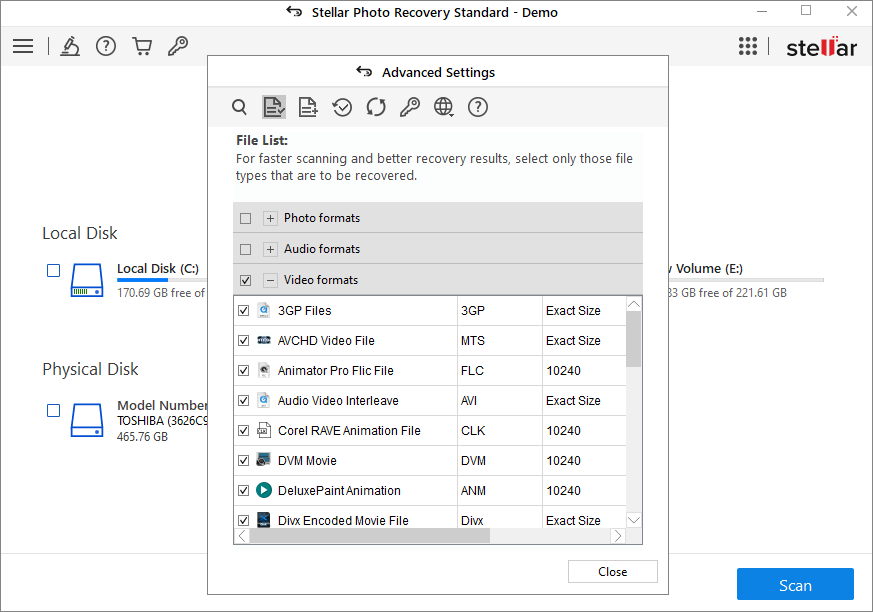Check the Photo formats checkbox
The width and height of the screenshot is (873, 612).
(x=246, y=218)
